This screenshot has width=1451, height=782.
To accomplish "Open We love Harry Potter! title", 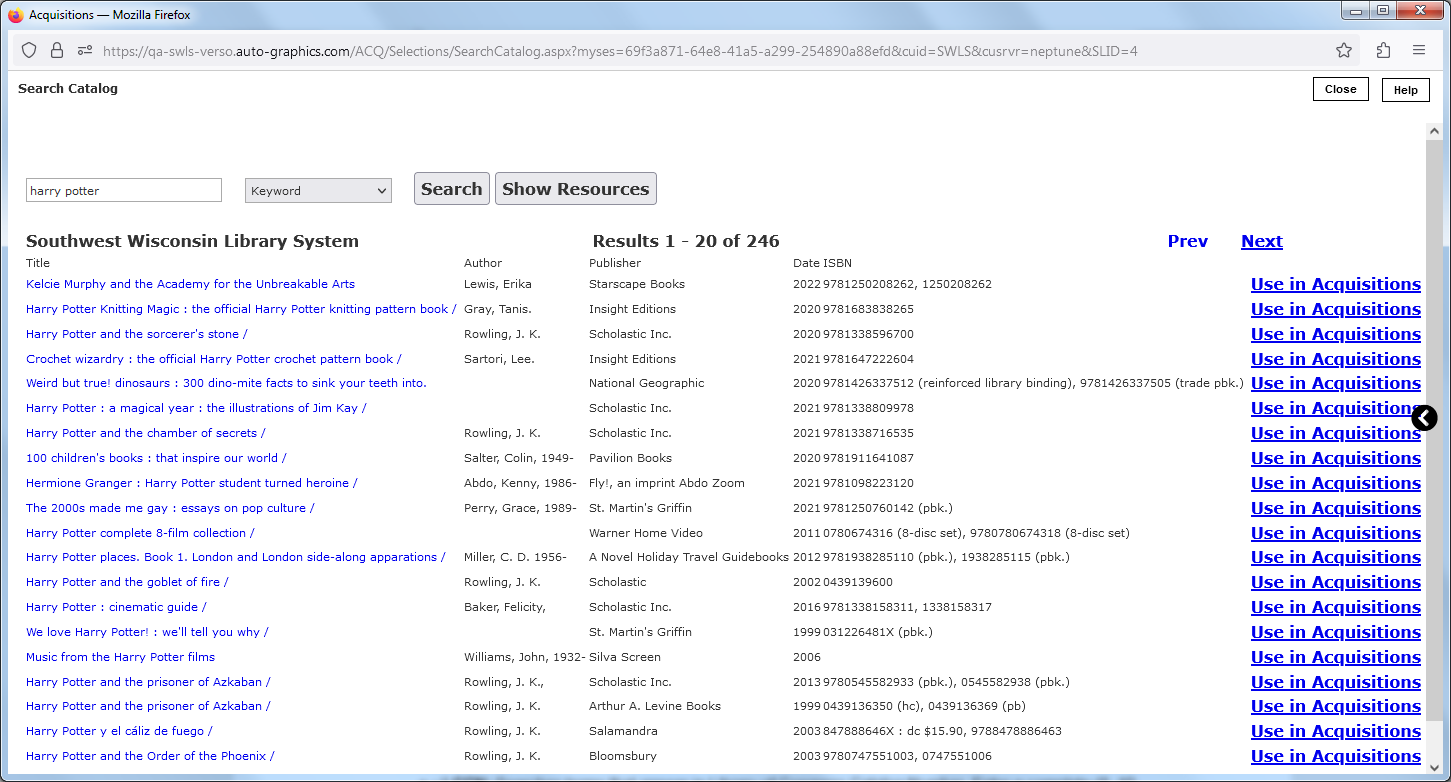I will 147,632.
